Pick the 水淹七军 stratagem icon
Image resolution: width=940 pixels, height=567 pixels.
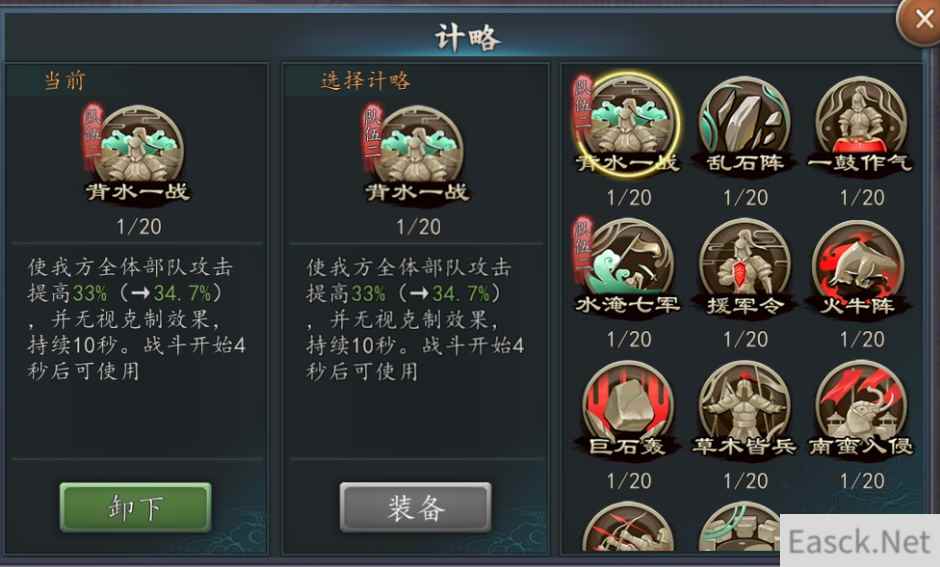pyautogui.click(x=628, y=268)
